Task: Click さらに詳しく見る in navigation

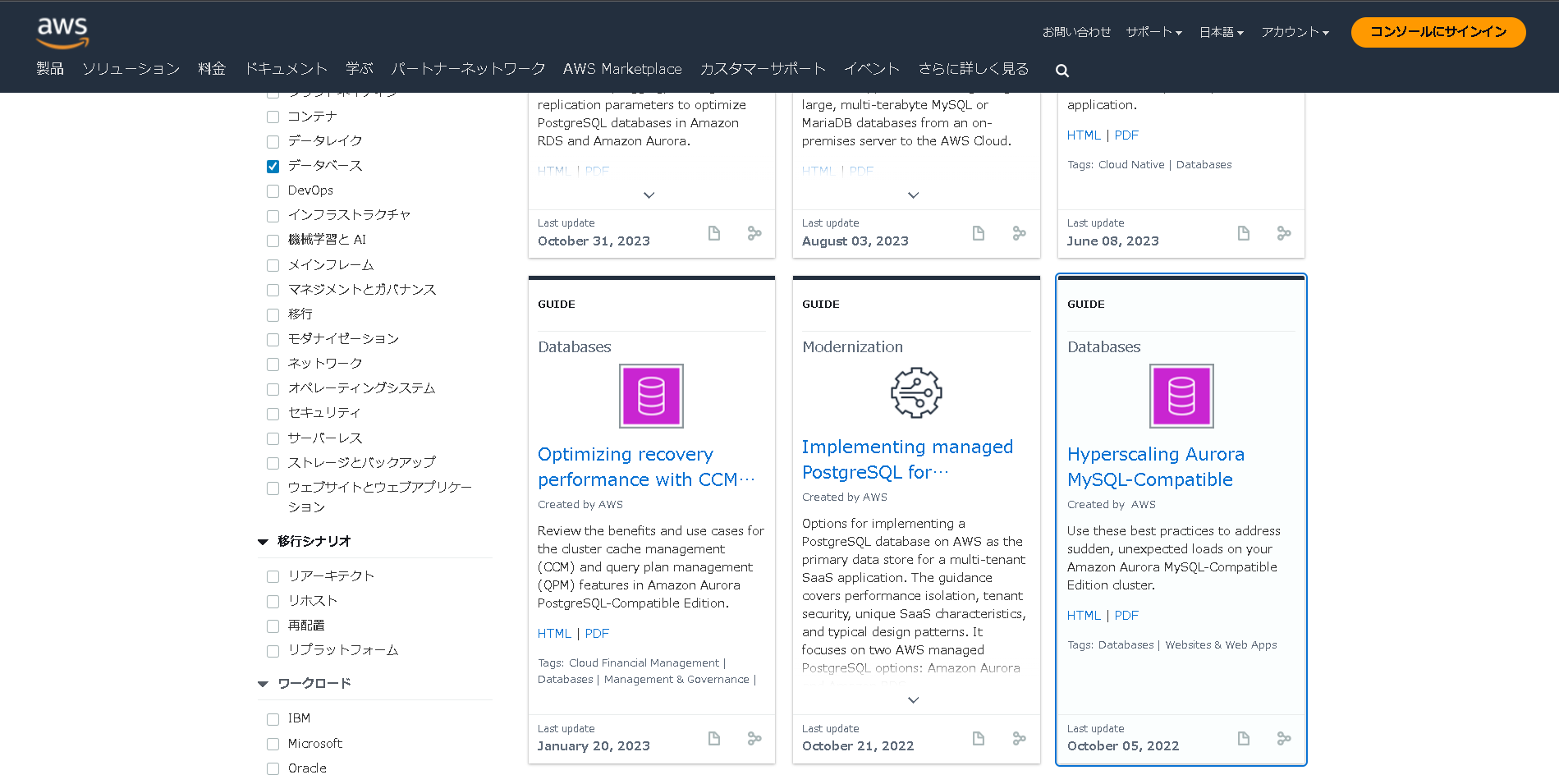Action: [974, 69]
